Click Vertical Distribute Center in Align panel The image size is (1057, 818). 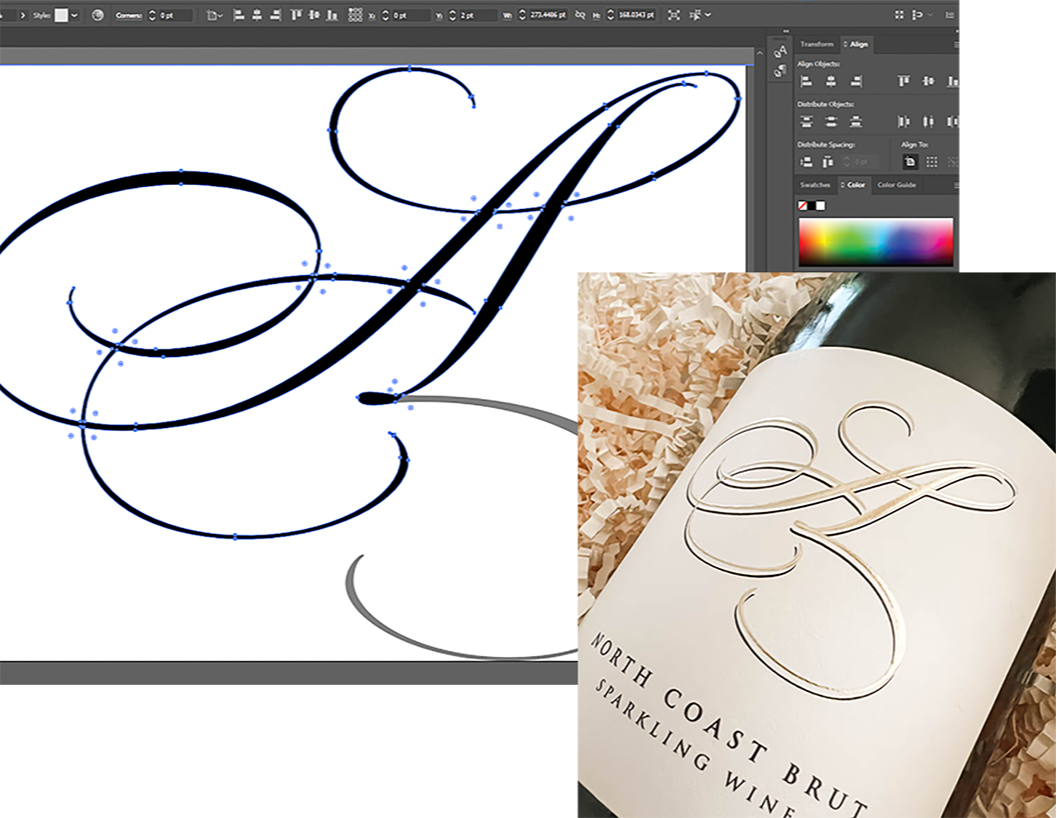[831, 121]
